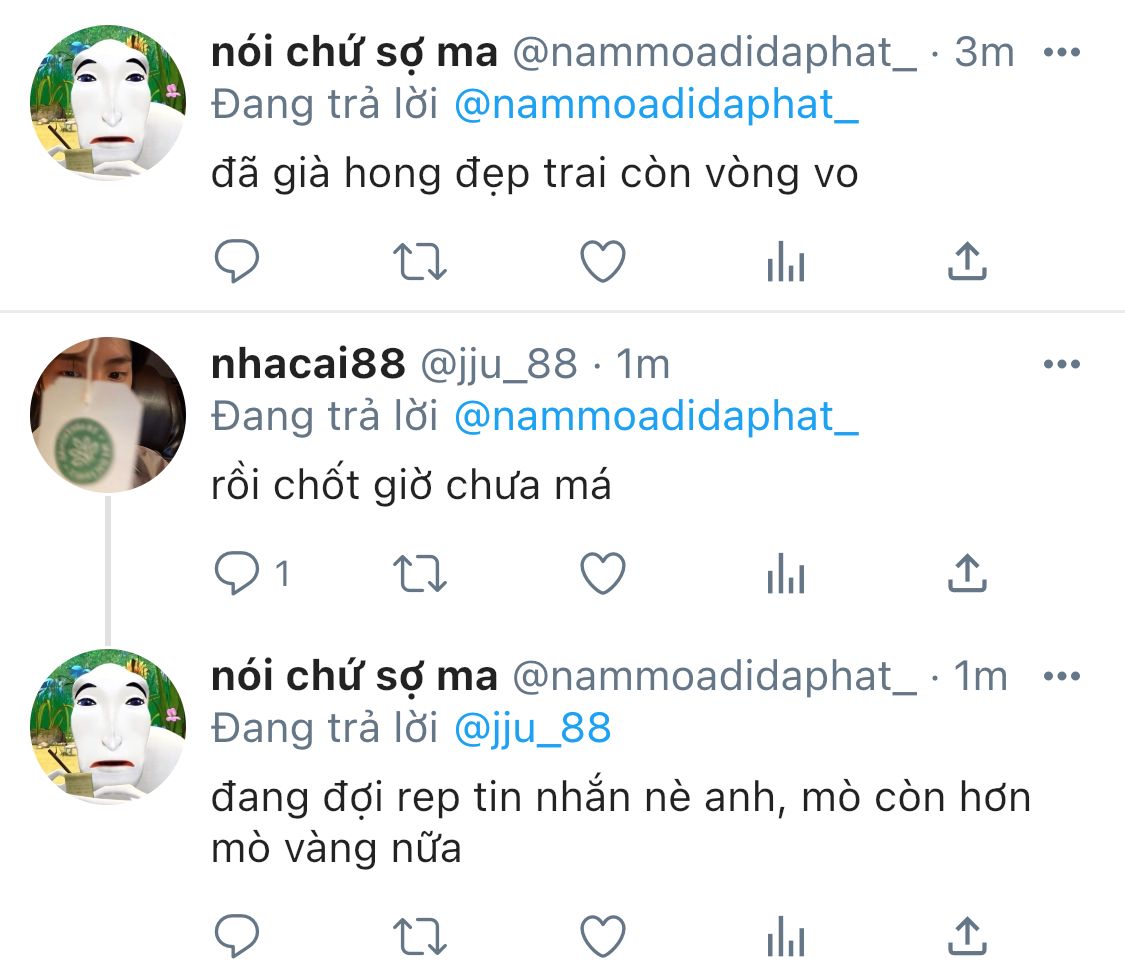View analytics of the first tweet
Viewport: 1125px width, 976px height.
click(786, 261)
